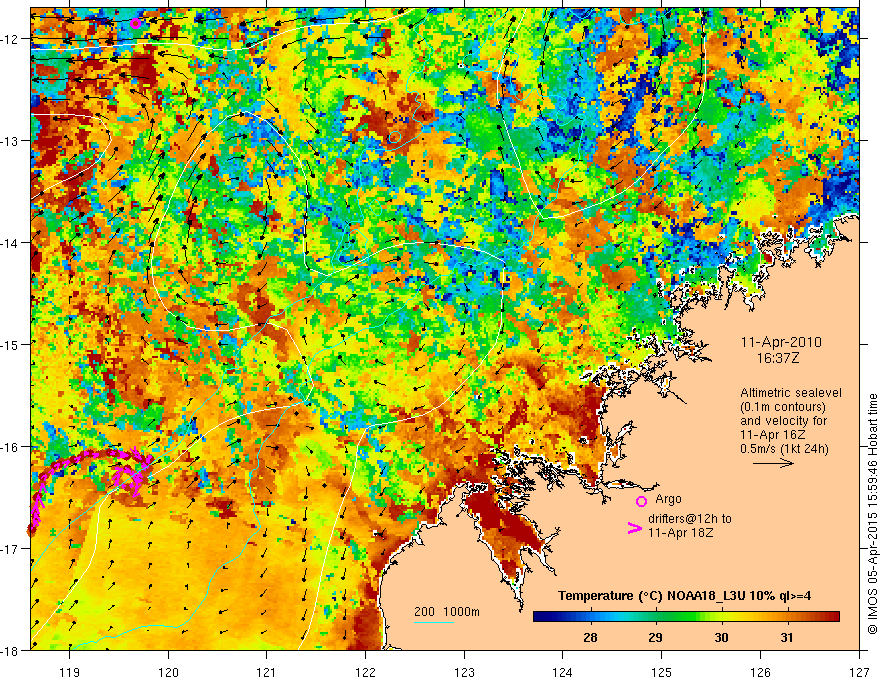The image size is (880, 680).
Task: Click the '11-Apr 18Z' legend text
Action: (681, 532)
